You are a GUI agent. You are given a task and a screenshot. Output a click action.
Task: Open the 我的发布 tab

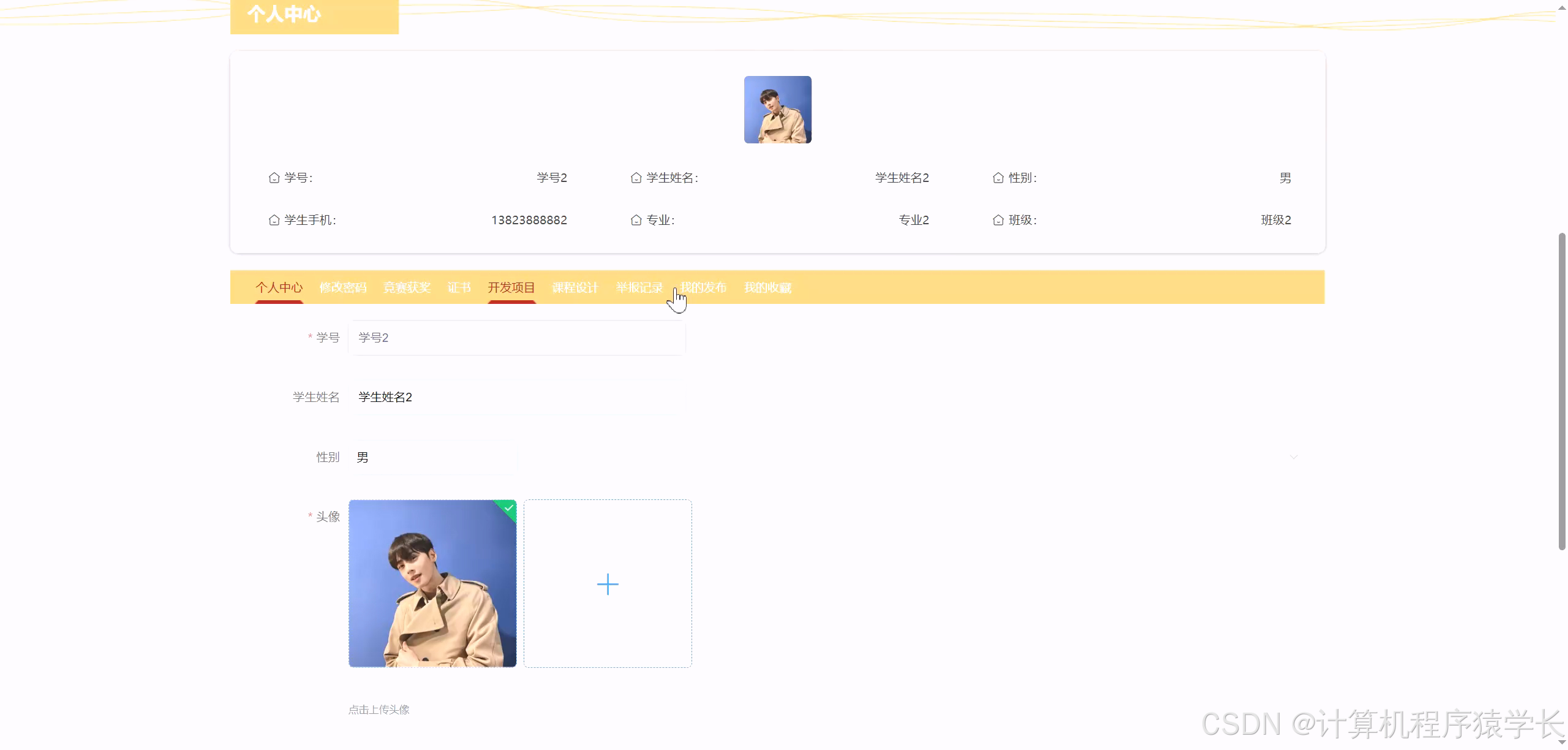tap(703, 287)
